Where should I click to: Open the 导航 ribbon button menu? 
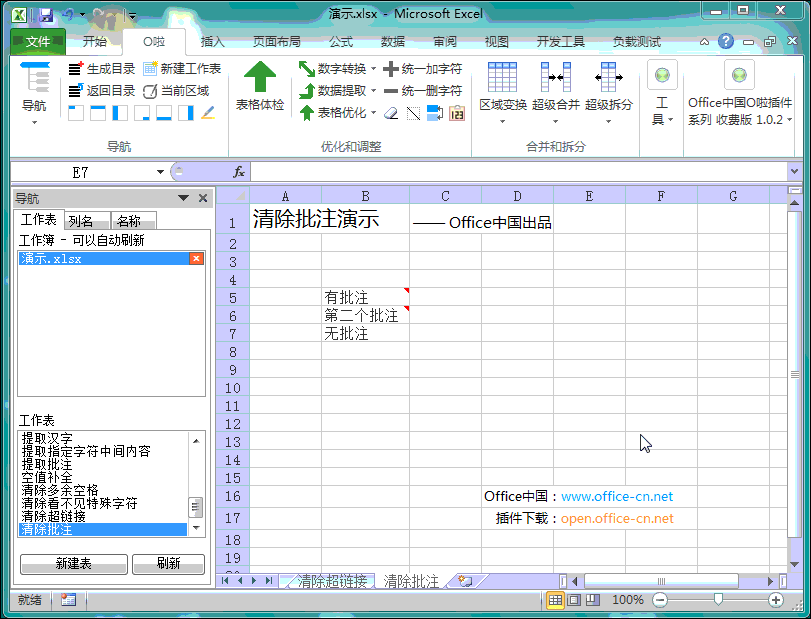tap(34, 94)
